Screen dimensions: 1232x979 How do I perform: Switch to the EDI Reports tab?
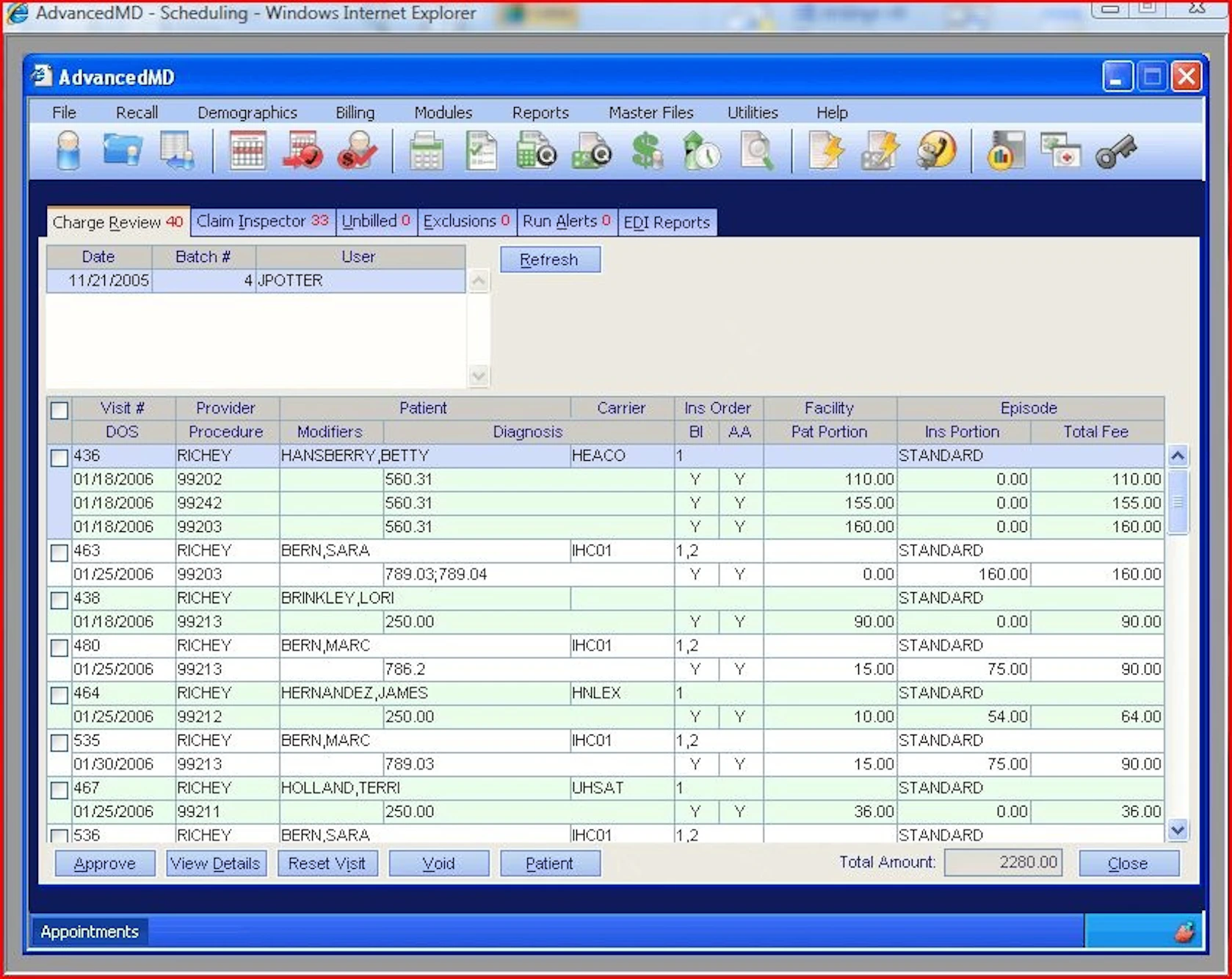click(x=667, y=222)
